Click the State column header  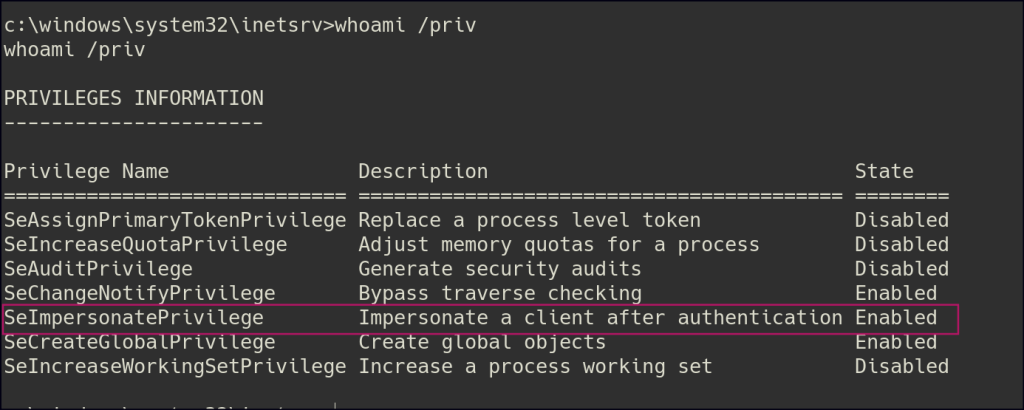point(884,171)
